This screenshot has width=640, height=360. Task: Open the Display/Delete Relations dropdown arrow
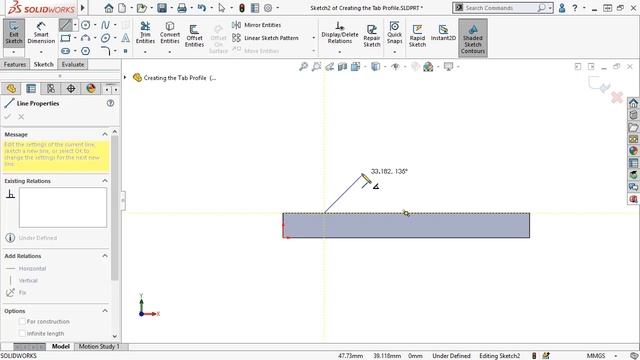pyautogui.click(x=340, y=52)
